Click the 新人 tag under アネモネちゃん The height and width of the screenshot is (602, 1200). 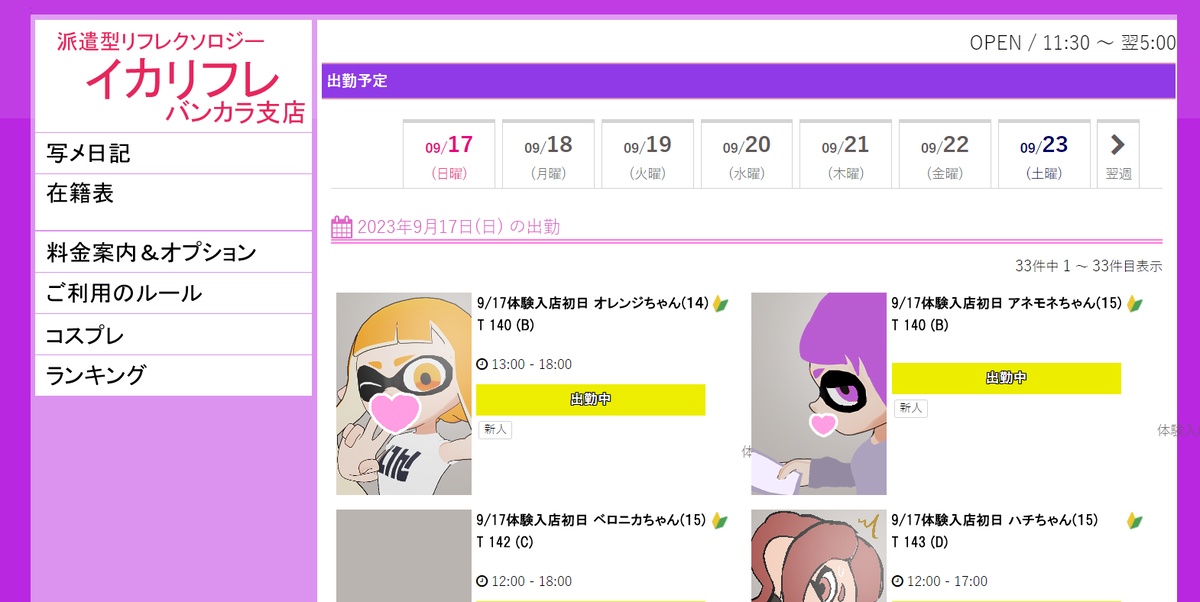tap(911, 408)
